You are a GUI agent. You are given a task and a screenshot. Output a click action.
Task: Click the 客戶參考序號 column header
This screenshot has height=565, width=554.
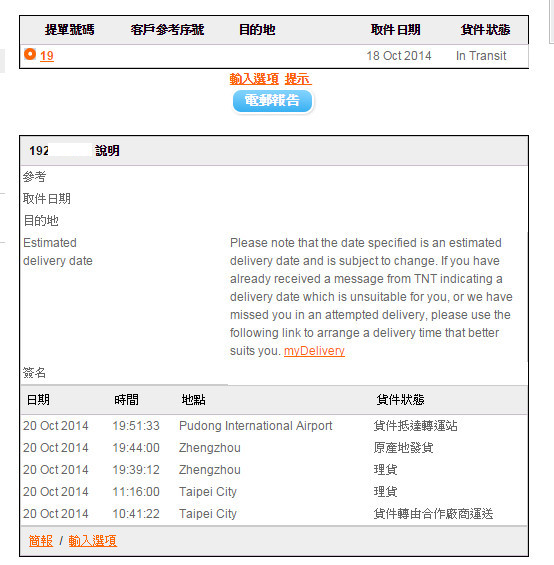click(x=167, y=30)
